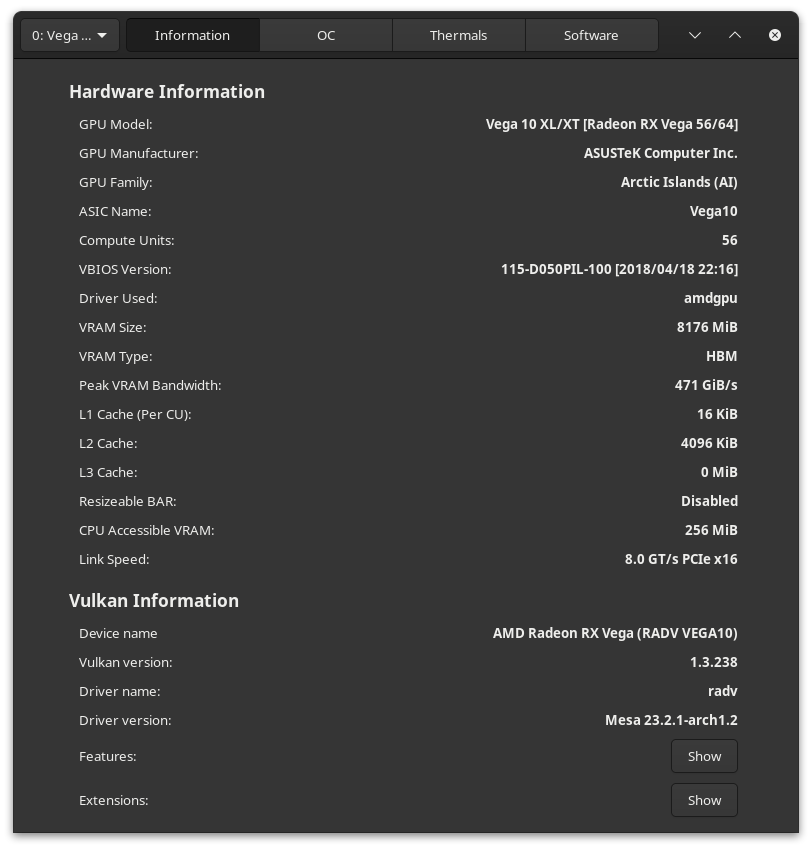Click the "Resizeable BAR:" label

(x=128, y=501)
